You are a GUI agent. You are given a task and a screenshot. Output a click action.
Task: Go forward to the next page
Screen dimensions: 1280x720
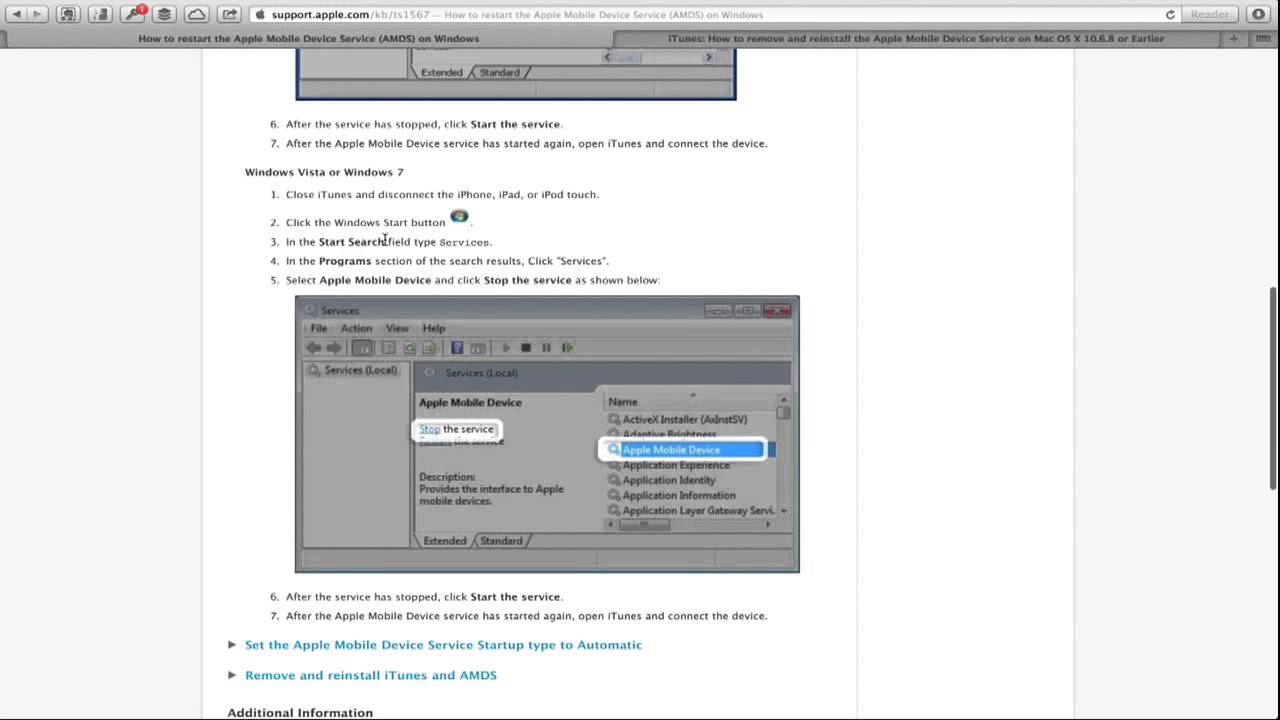[38, 14]
